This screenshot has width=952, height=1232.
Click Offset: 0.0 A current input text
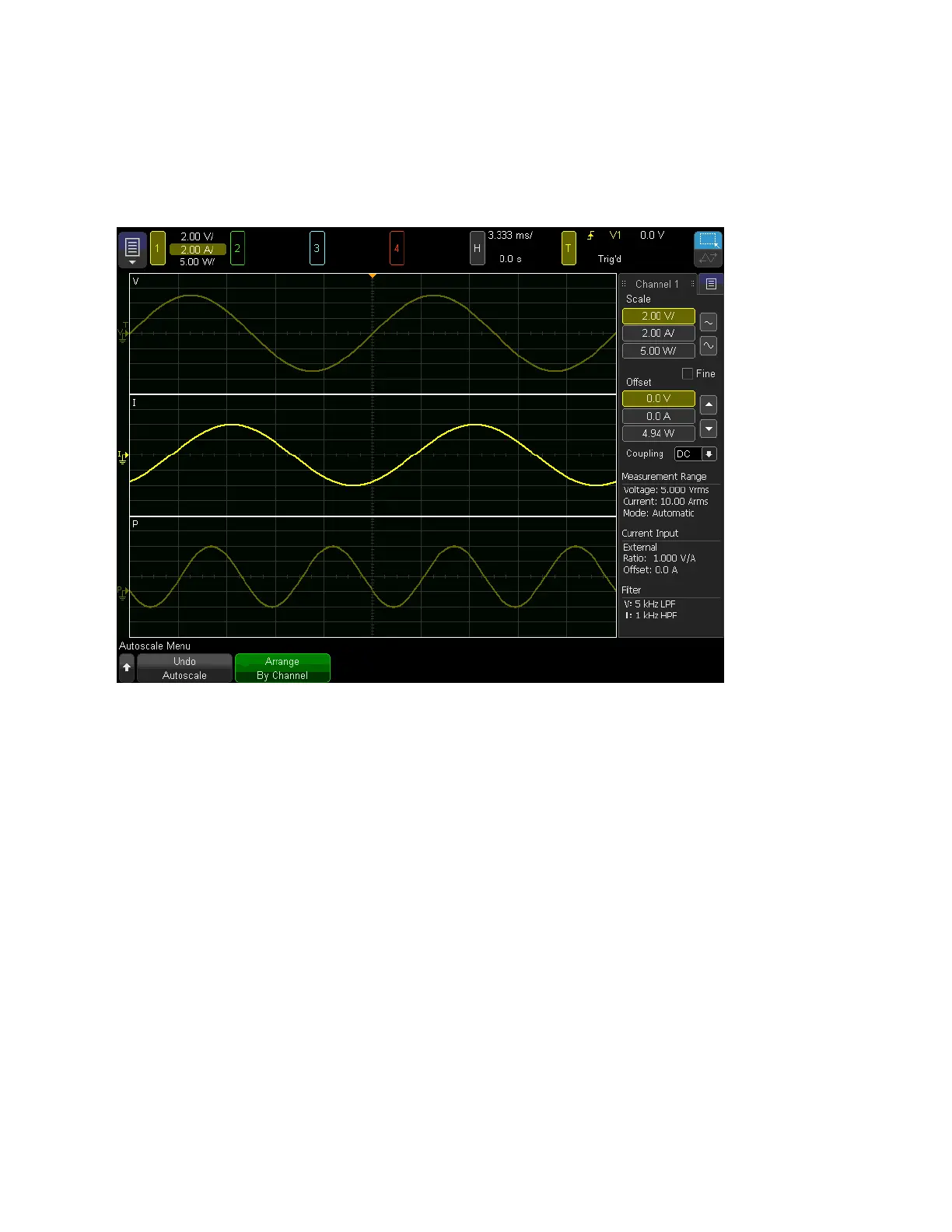[650, 570]
